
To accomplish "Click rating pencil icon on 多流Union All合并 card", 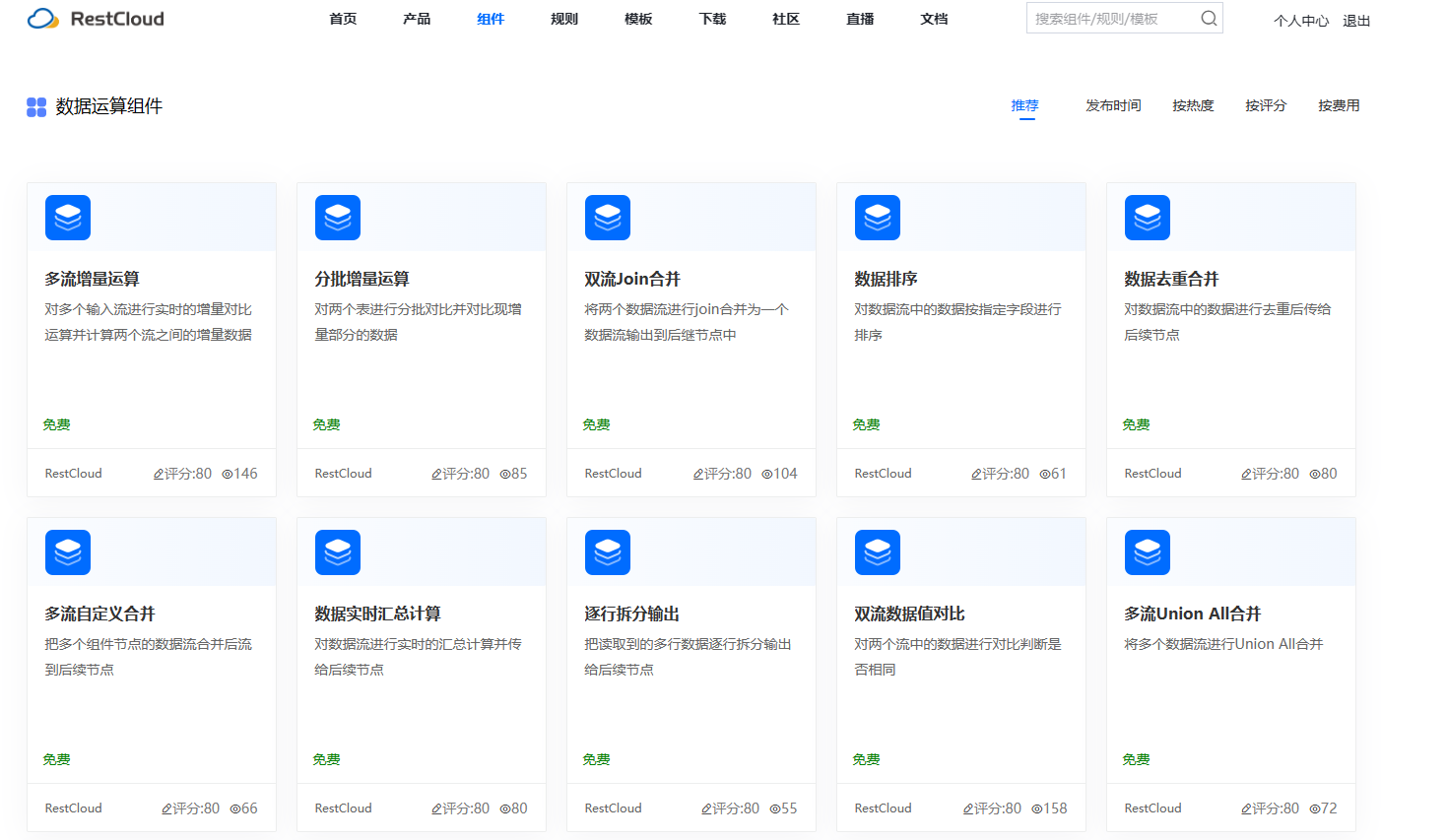I will [x=1246, y=809].
